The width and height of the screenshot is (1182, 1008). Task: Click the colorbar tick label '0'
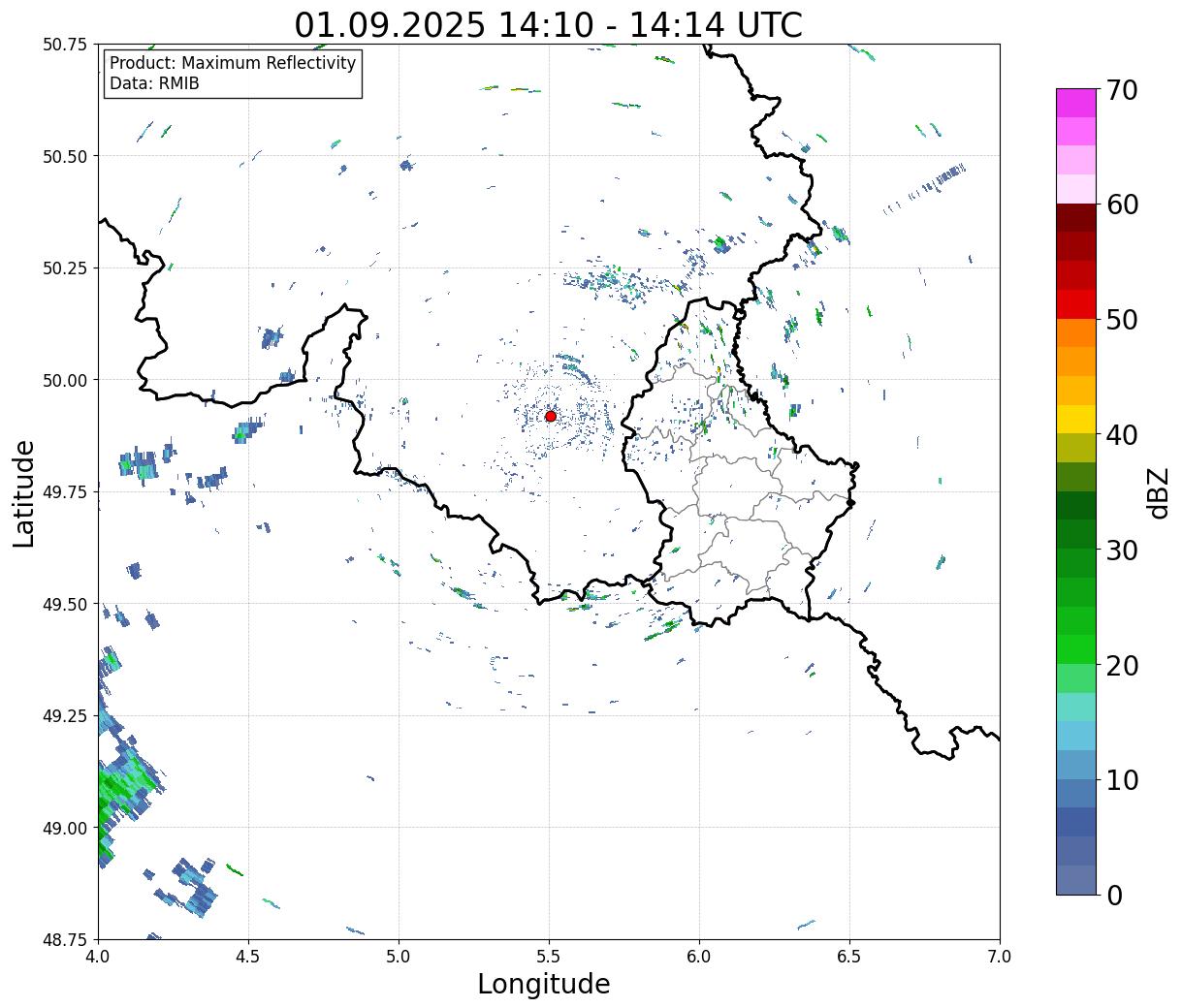click(1114, 896)
